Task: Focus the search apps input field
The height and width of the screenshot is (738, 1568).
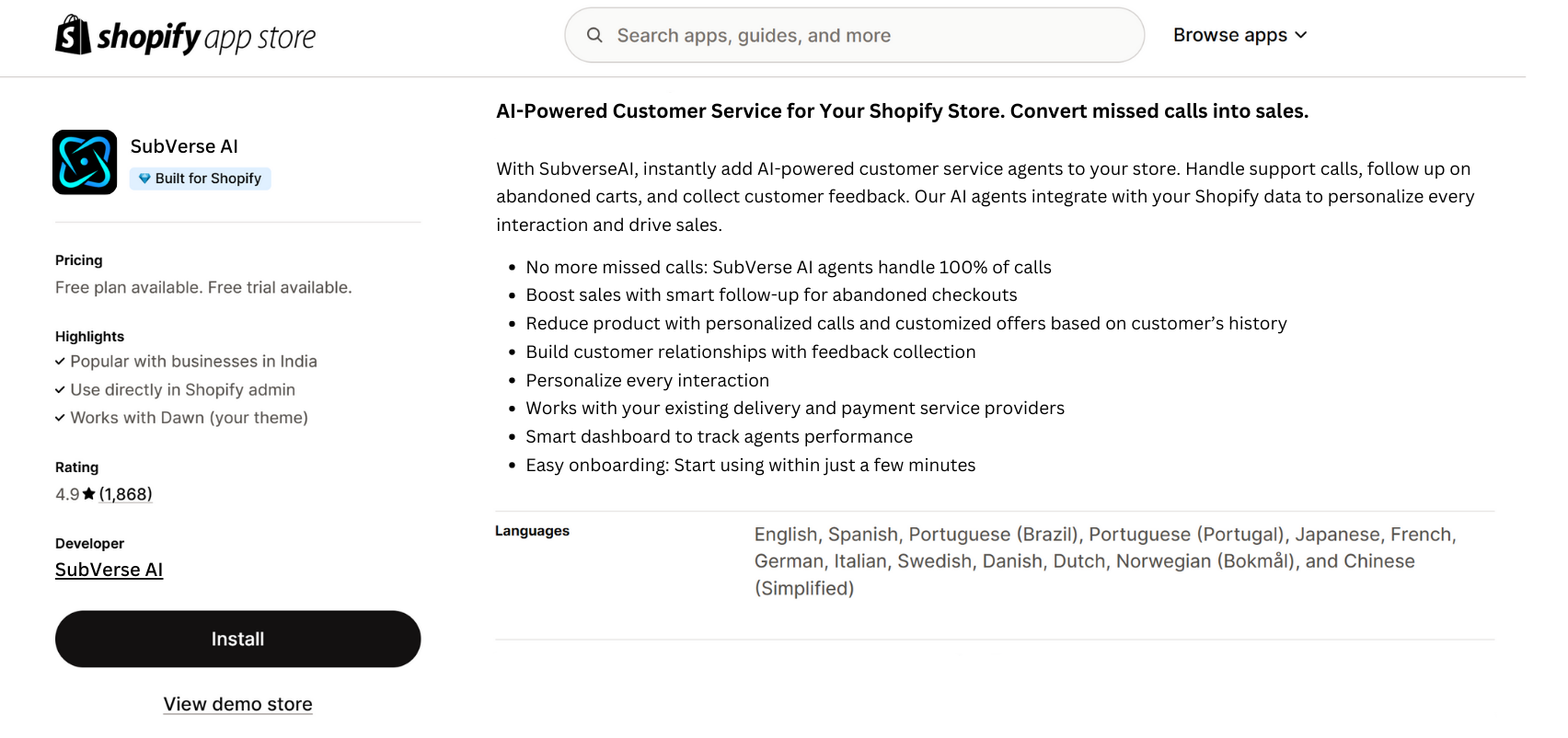Action: tap(865, 35)
